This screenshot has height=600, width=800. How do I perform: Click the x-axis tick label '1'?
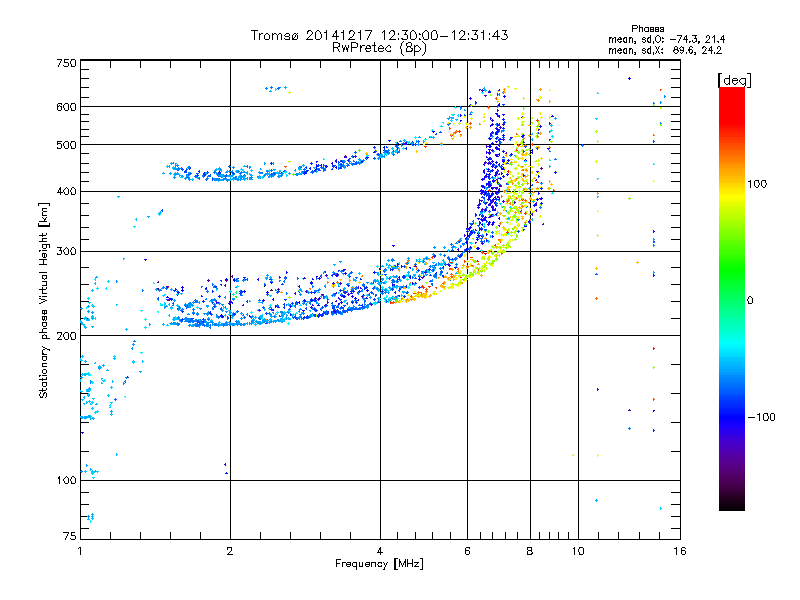pyautogui.click(x=80, y=551)
